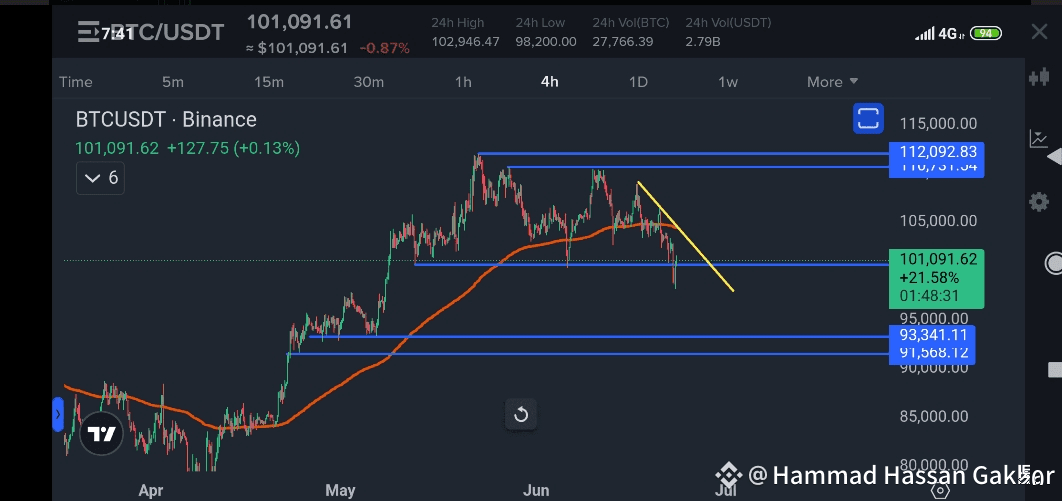Screen dimensions: 1062x501
Task: Tap the 85,000.00 price axis label
Action: (934, 416)
